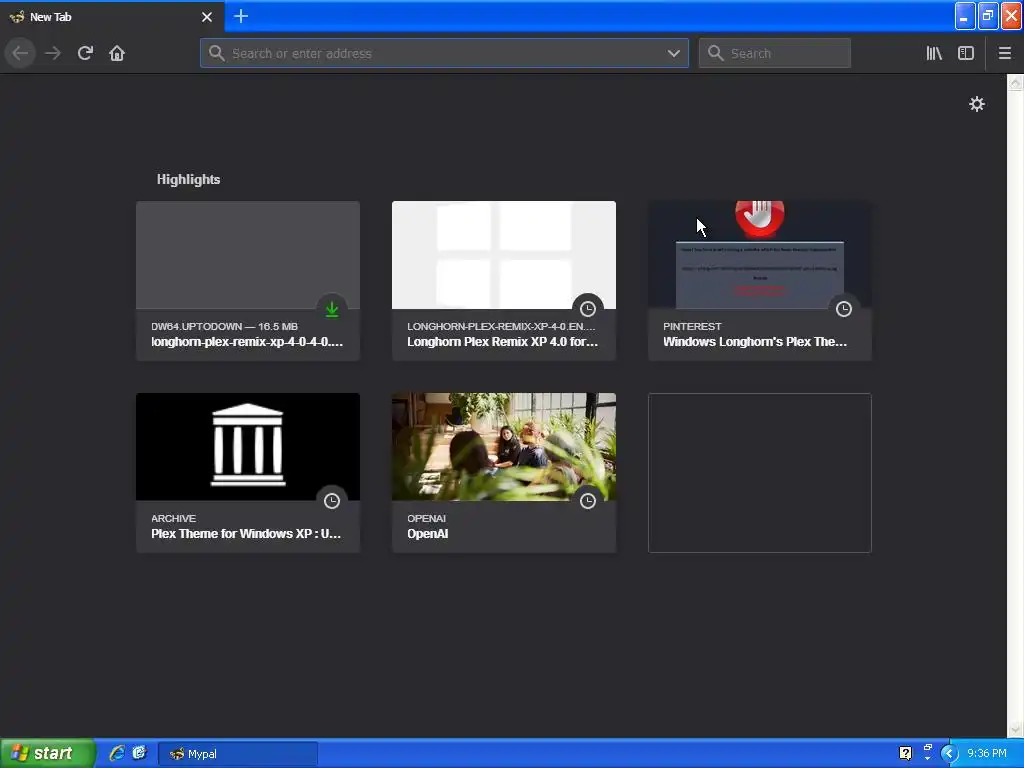1024x768 pixels.
Task: Click the help question mark tray icon
Action: [x=905, y=753]
